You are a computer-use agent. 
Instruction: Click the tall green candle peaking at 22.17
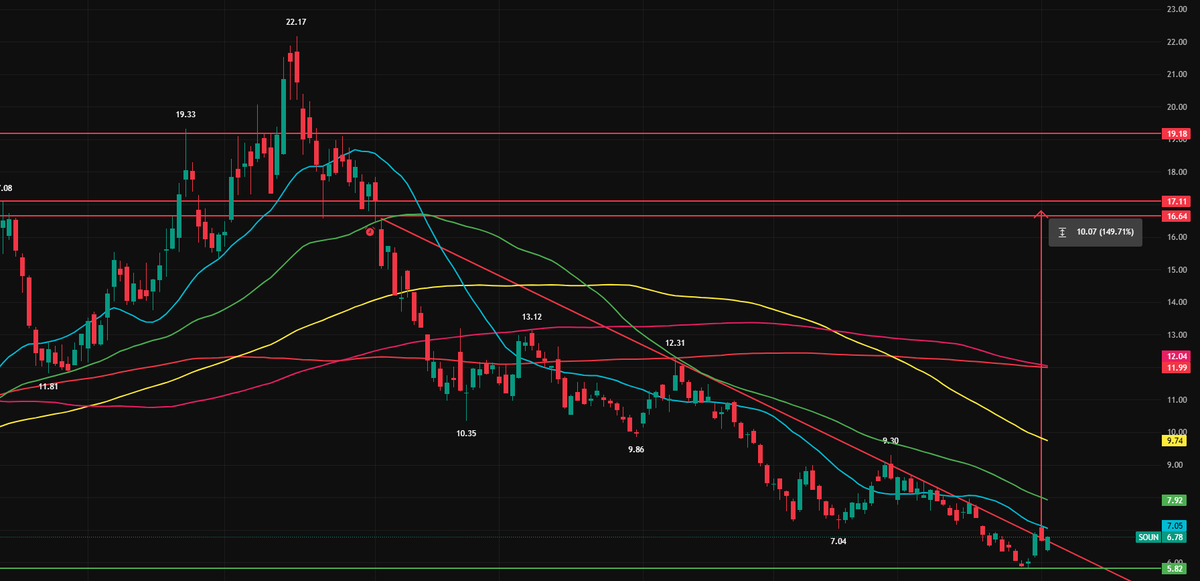(x=284, y=106)
